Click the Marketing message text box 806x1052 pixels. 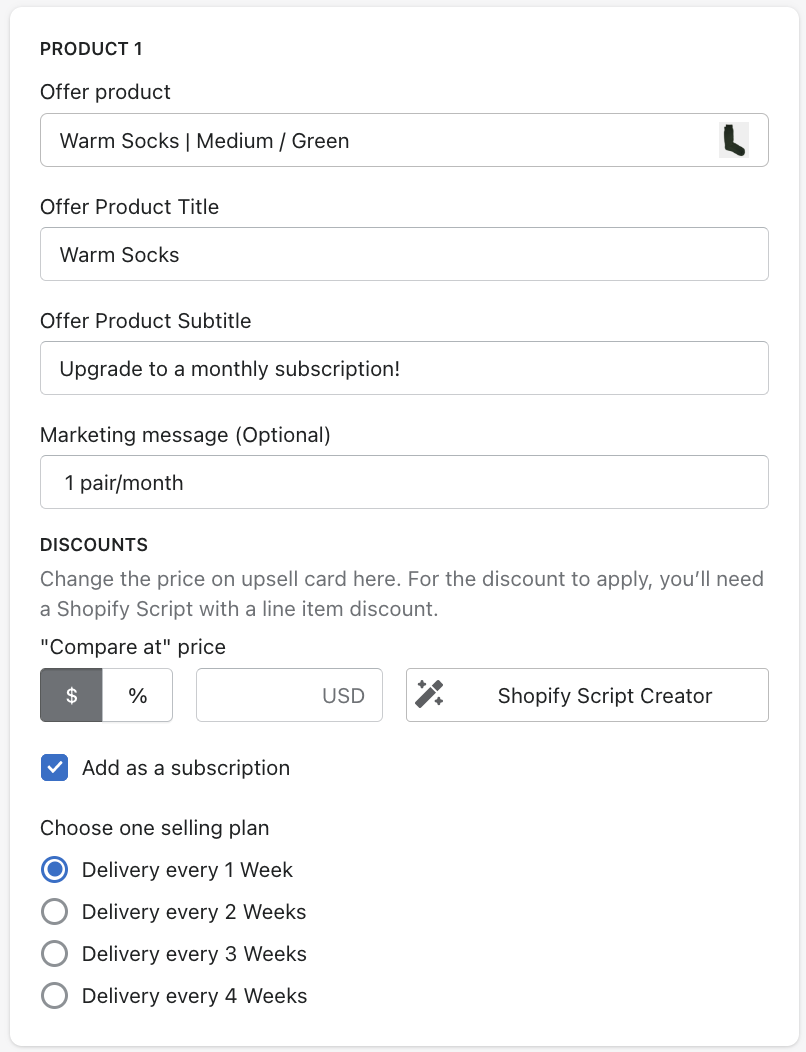pyautogui.click(x=404, y=483)
